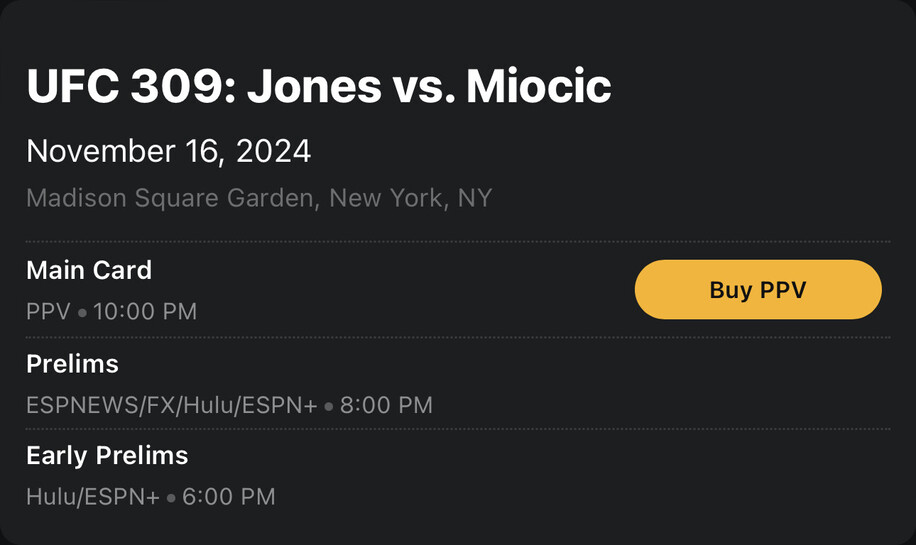Click the Hulu/ESPN+ early prelims channels
916x545 pixels.
pos(93,497)
